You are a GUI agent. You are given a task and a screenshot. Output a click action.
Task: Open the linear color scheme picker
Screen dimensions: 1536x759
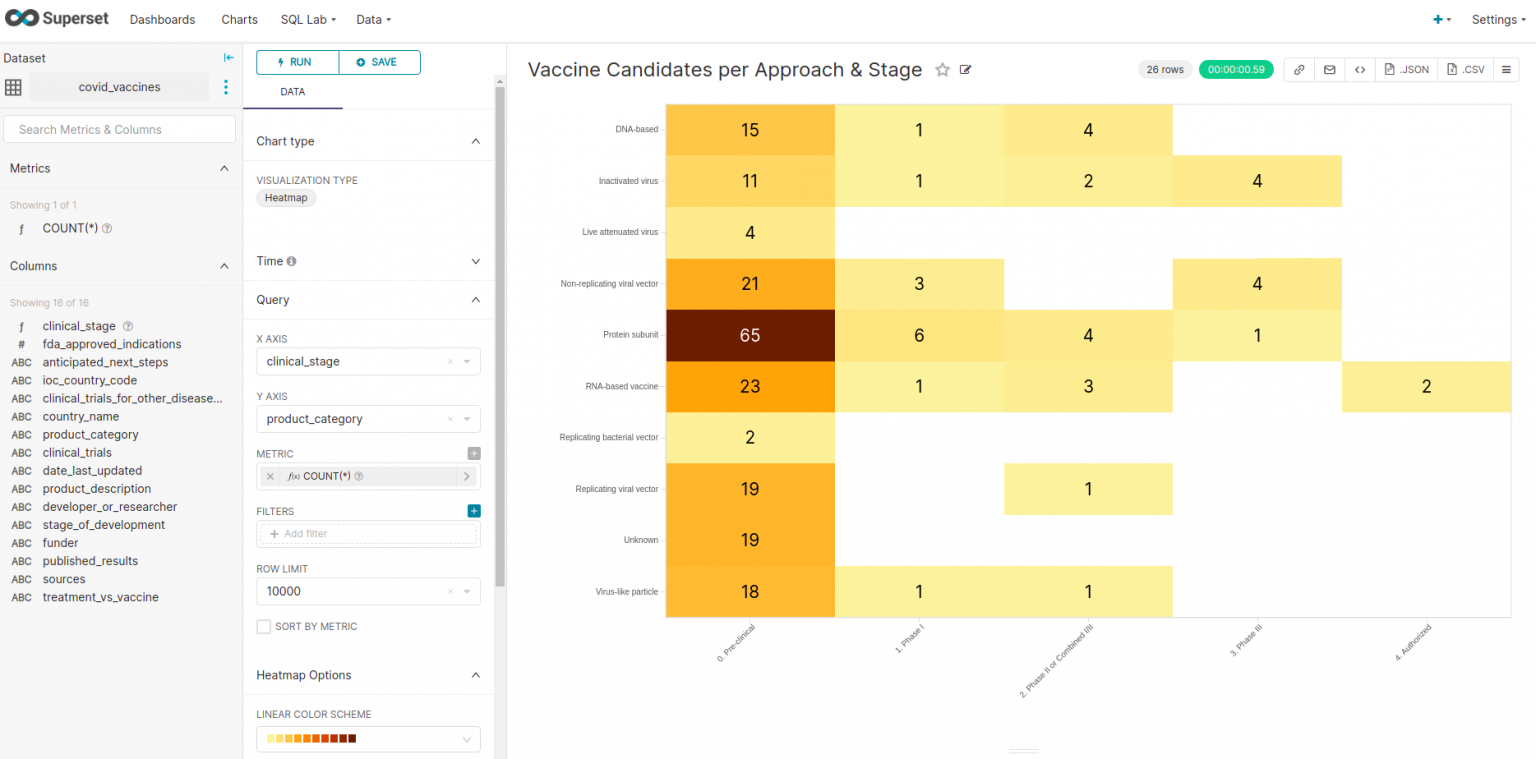point(368,738)
